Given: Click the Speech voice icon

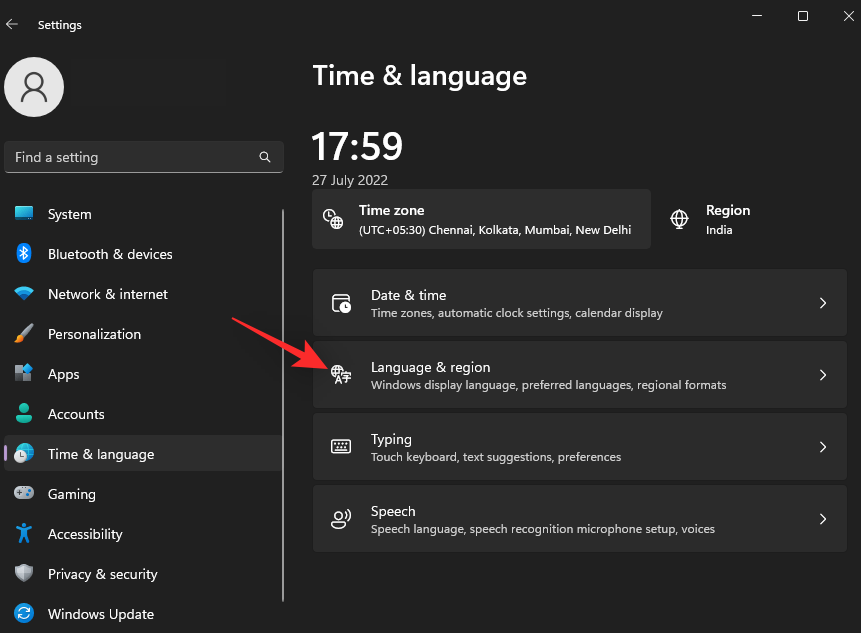Looking at the screenshot, I should pyautogui.click(x=341, y=519).
